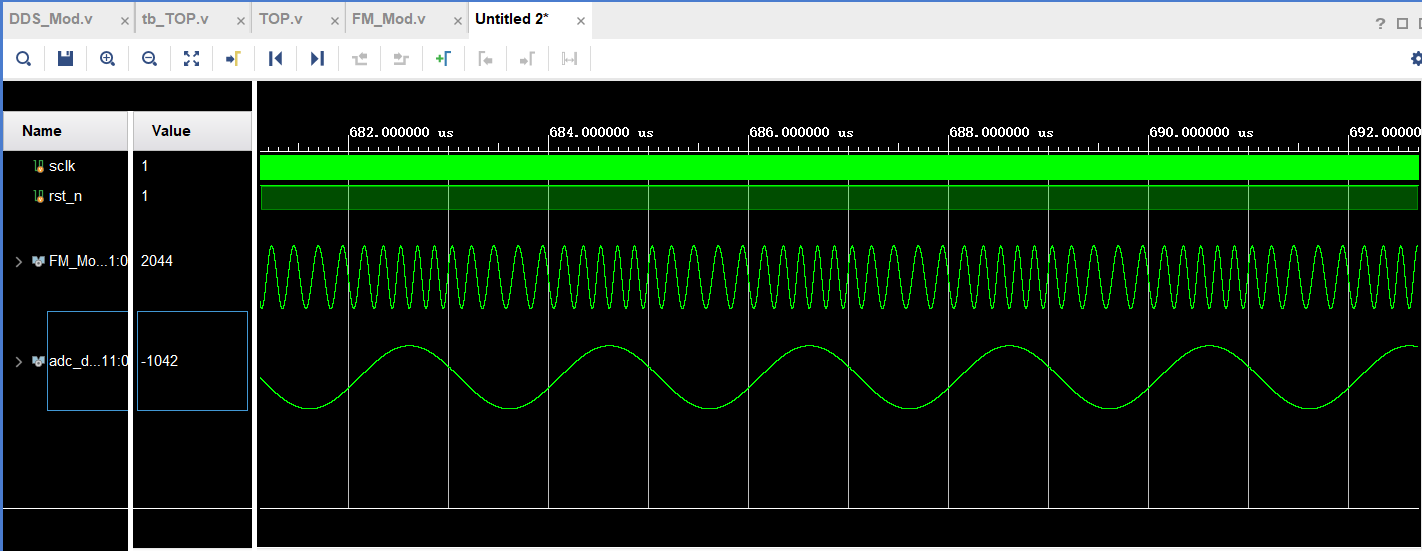
Task: Open the help question mark
Action: pyautogui.click(x=1379, y=23)
